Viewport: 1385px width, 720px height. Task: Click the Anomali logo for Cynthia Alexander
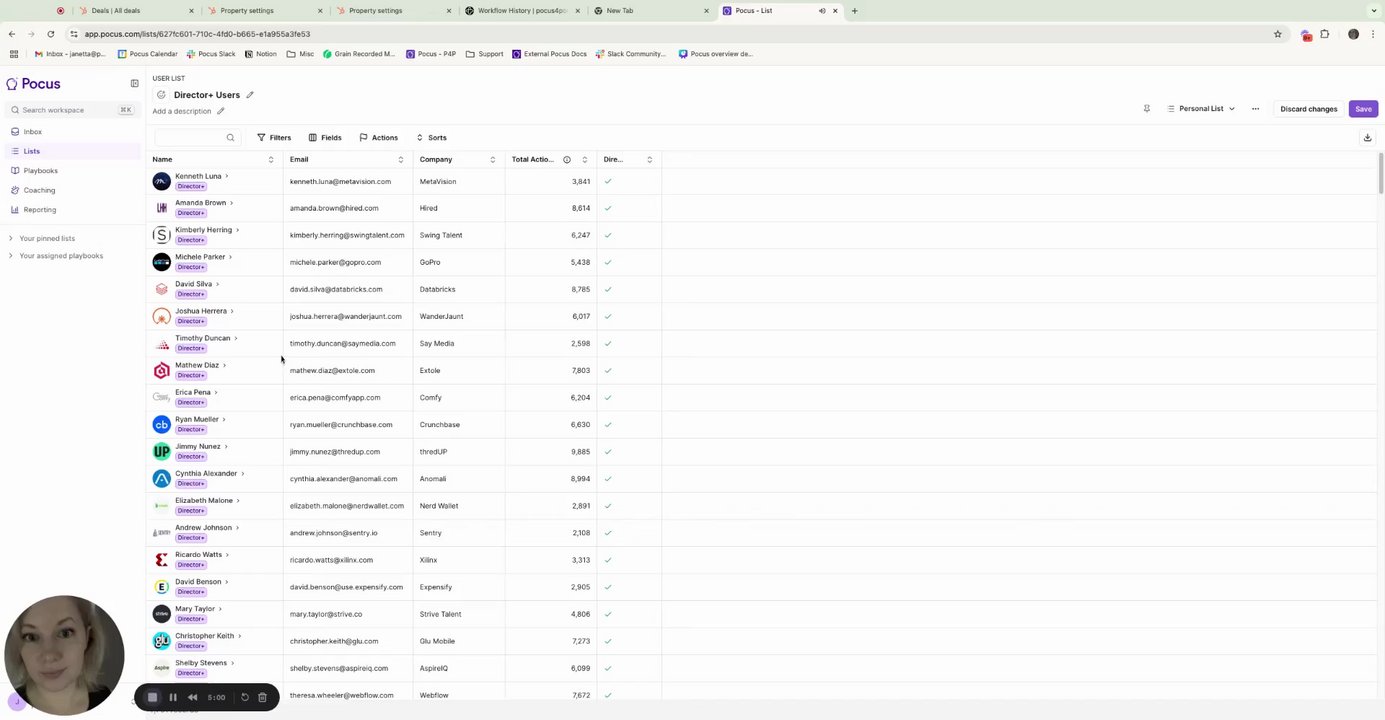pos(161,478)
